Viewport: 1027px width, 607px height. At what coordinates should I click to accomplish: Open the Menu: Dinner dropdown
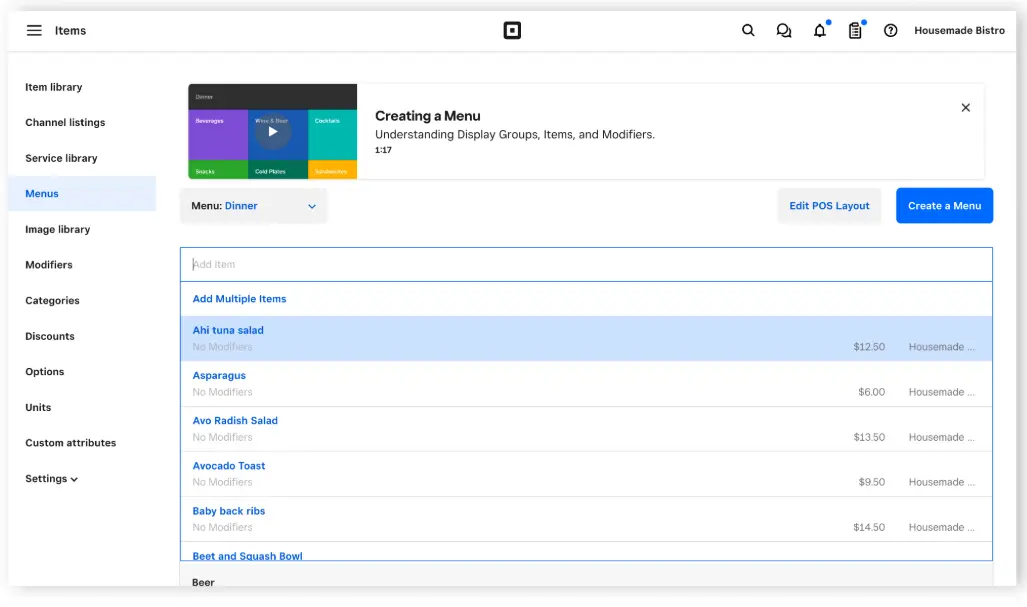[x=253, y=206]
